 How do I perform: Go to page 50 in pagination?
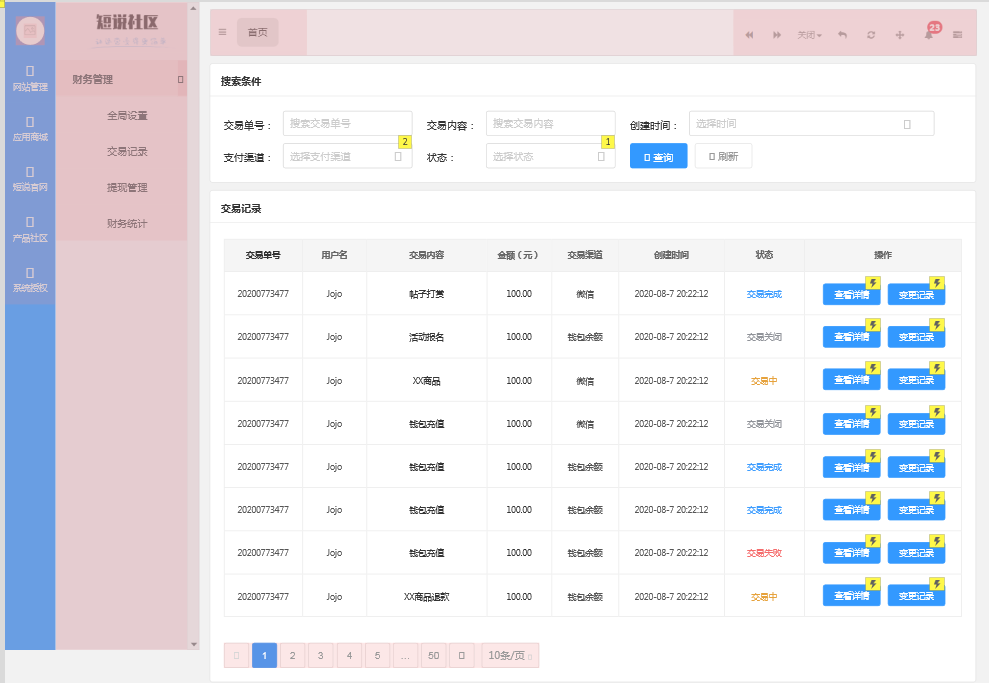pos(433,655)
